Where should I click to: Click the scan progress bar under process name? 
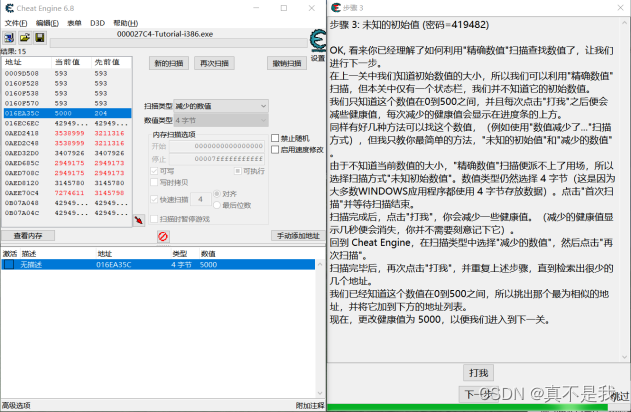[178, 43]
